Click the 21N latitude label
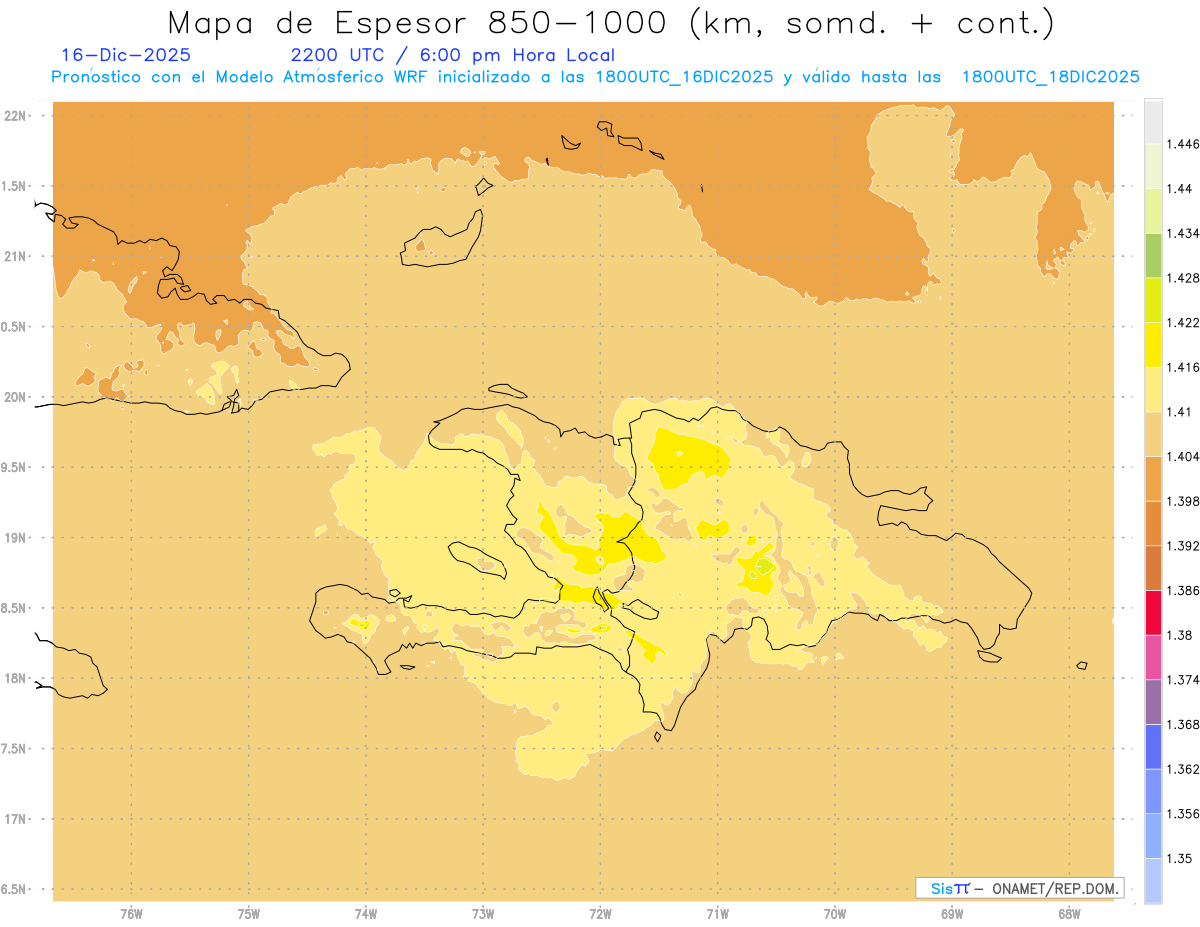 [x=14, y=256]
